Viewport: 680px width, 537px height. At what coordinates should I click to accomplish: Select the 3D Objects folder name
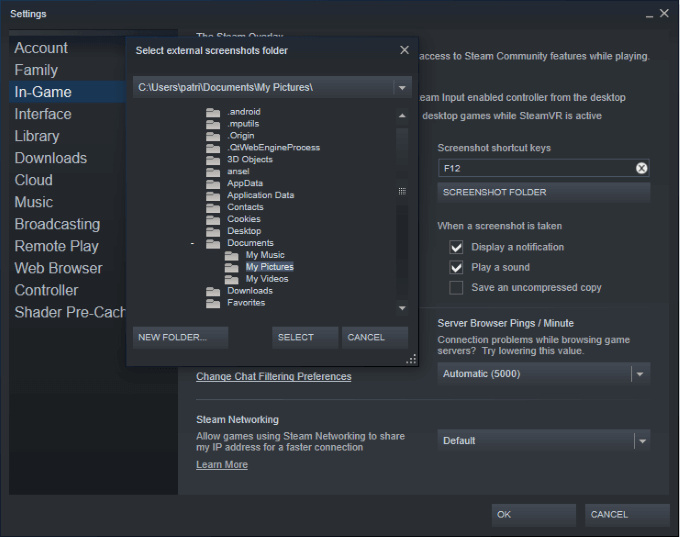click(250, 160)
